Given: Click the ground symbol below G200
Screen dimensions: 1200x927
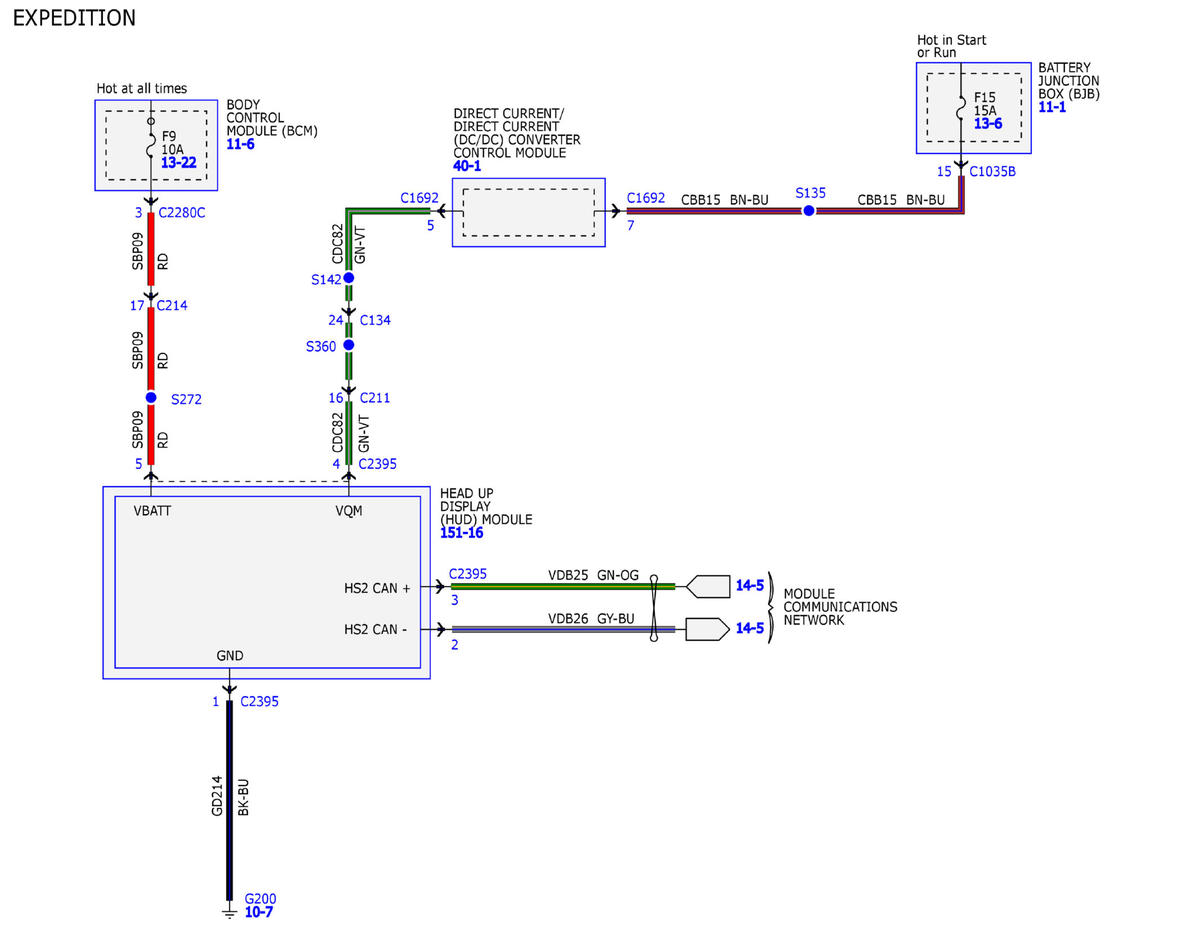Looking at the screenshot, I should 230,913.
